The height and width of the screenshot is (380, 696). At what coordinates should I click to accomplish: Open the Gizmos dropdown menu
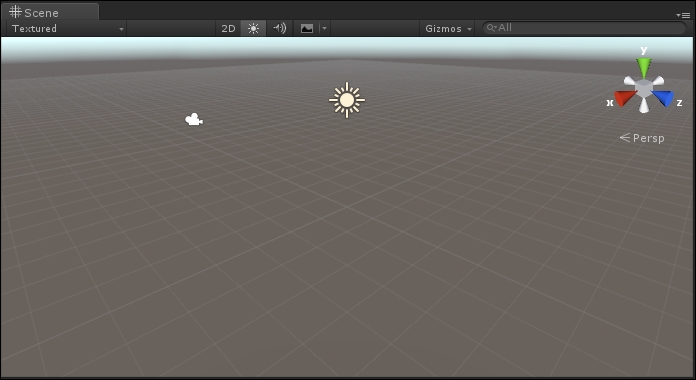point(448,28)
